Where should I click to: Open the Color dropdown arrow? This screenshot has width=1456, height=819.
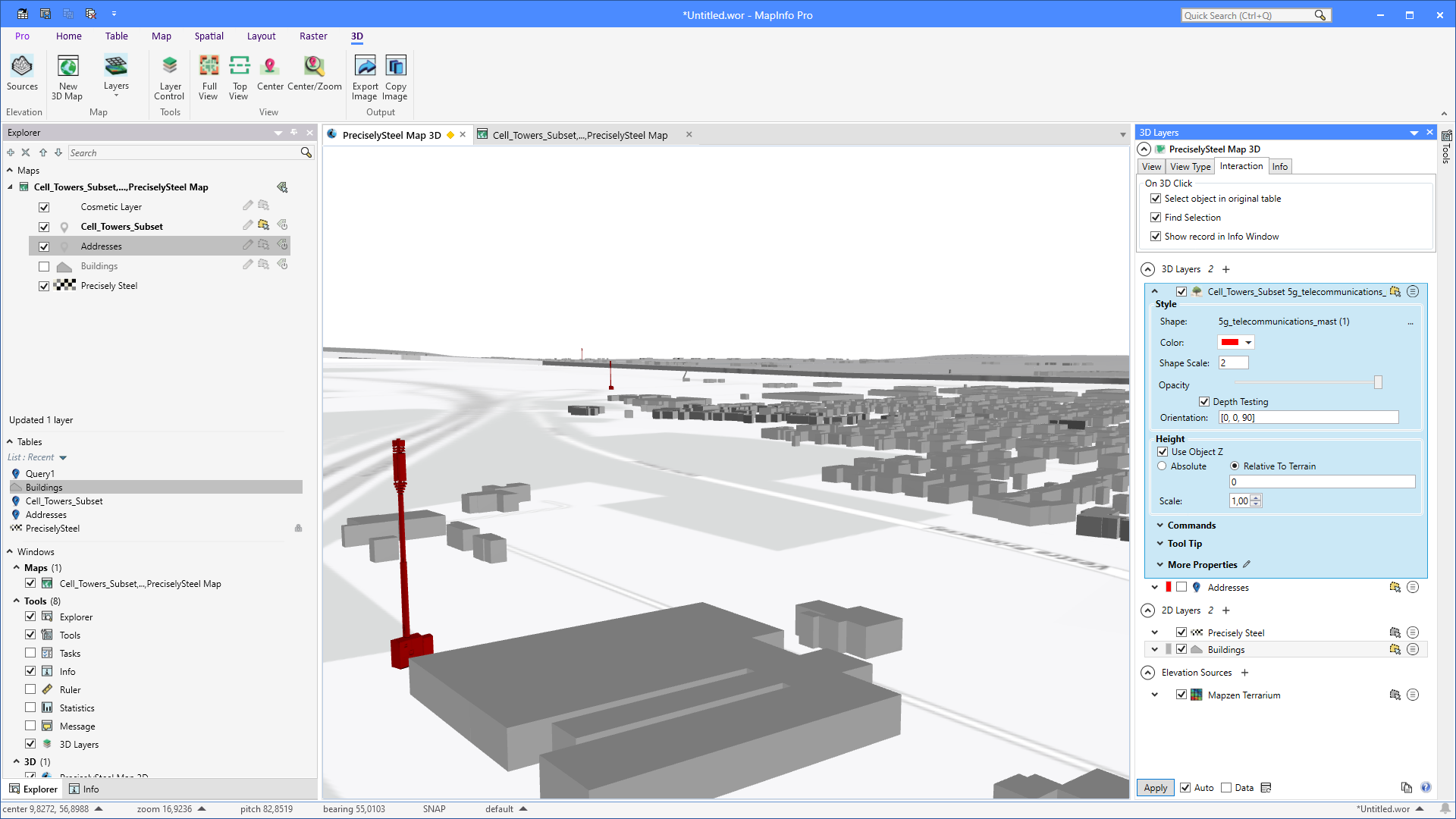(1248, 343)
